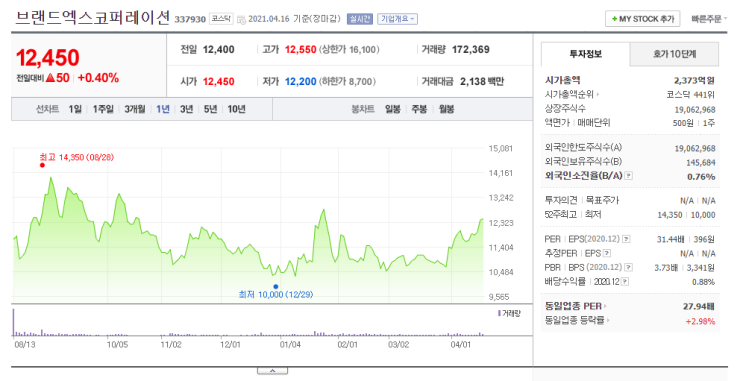Select the 1년 line chart period
The height and width of the screenshot is (381, 743).
(163, 109)
